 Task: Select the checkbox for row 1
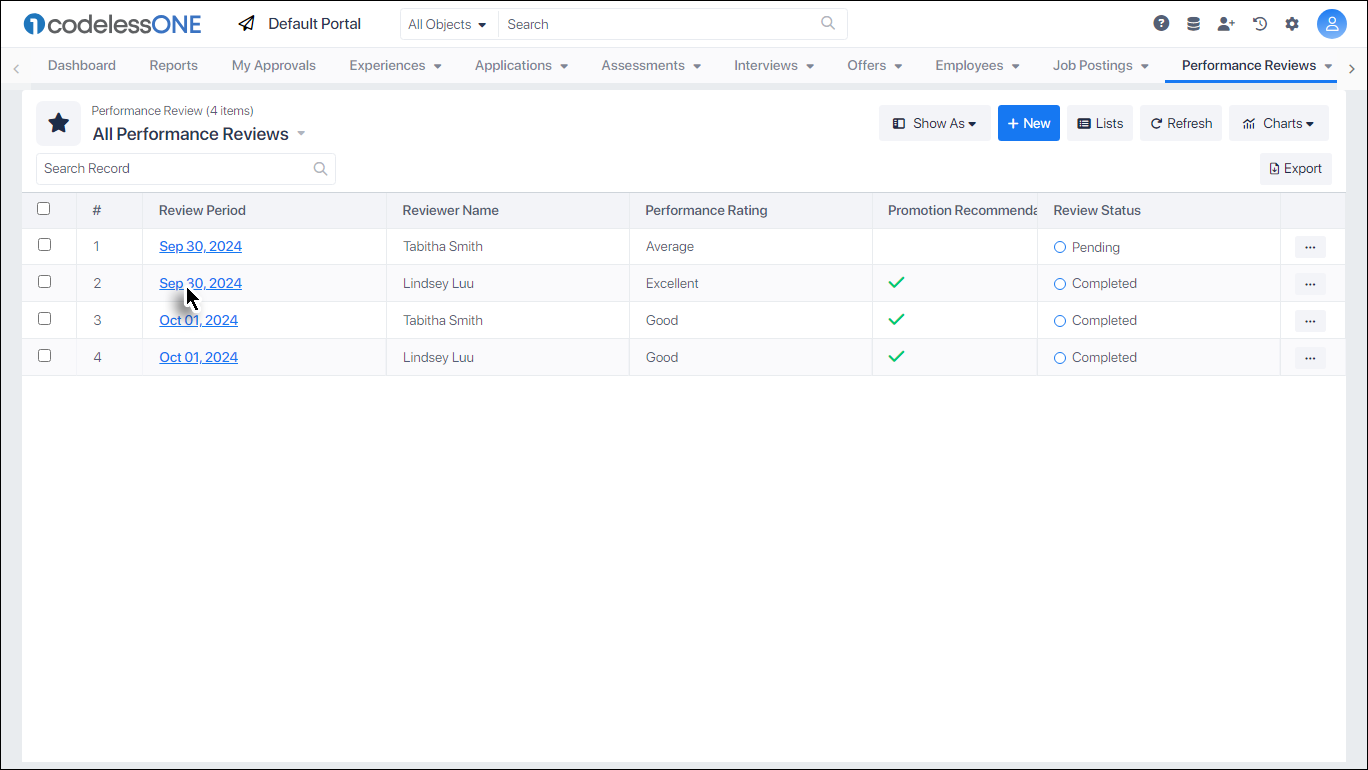pyautogui.click(x=44, y=244)
